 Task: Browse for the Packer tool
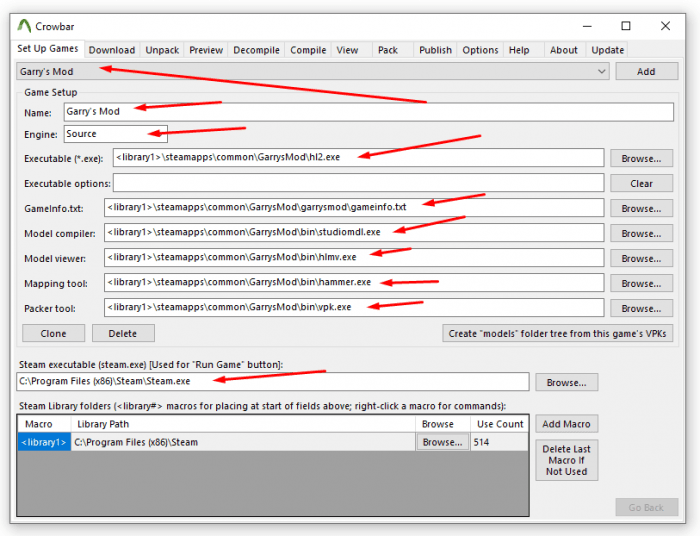[x=642, y=308]
